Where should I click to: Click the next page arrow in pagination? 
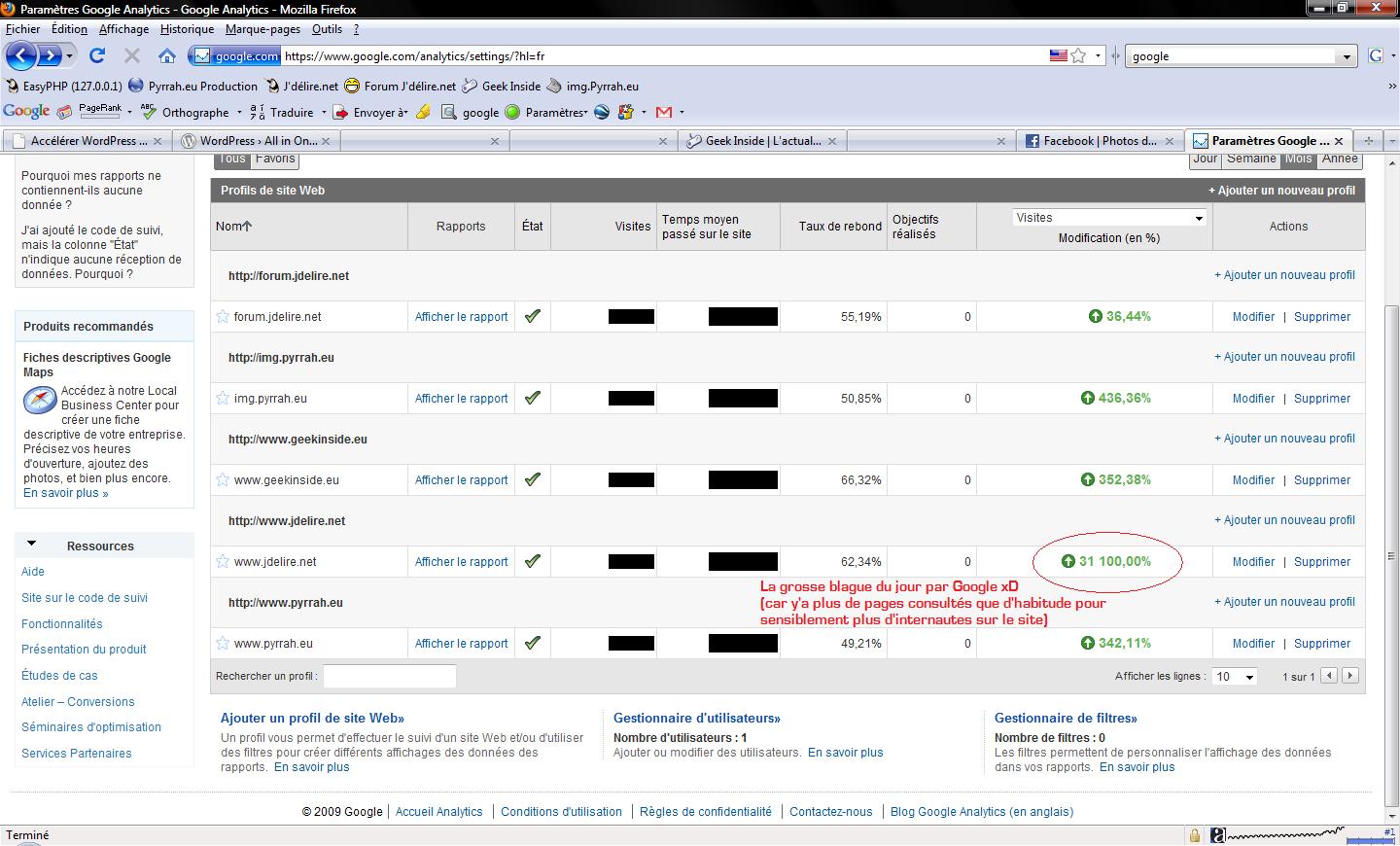(x=1349, y=676)
